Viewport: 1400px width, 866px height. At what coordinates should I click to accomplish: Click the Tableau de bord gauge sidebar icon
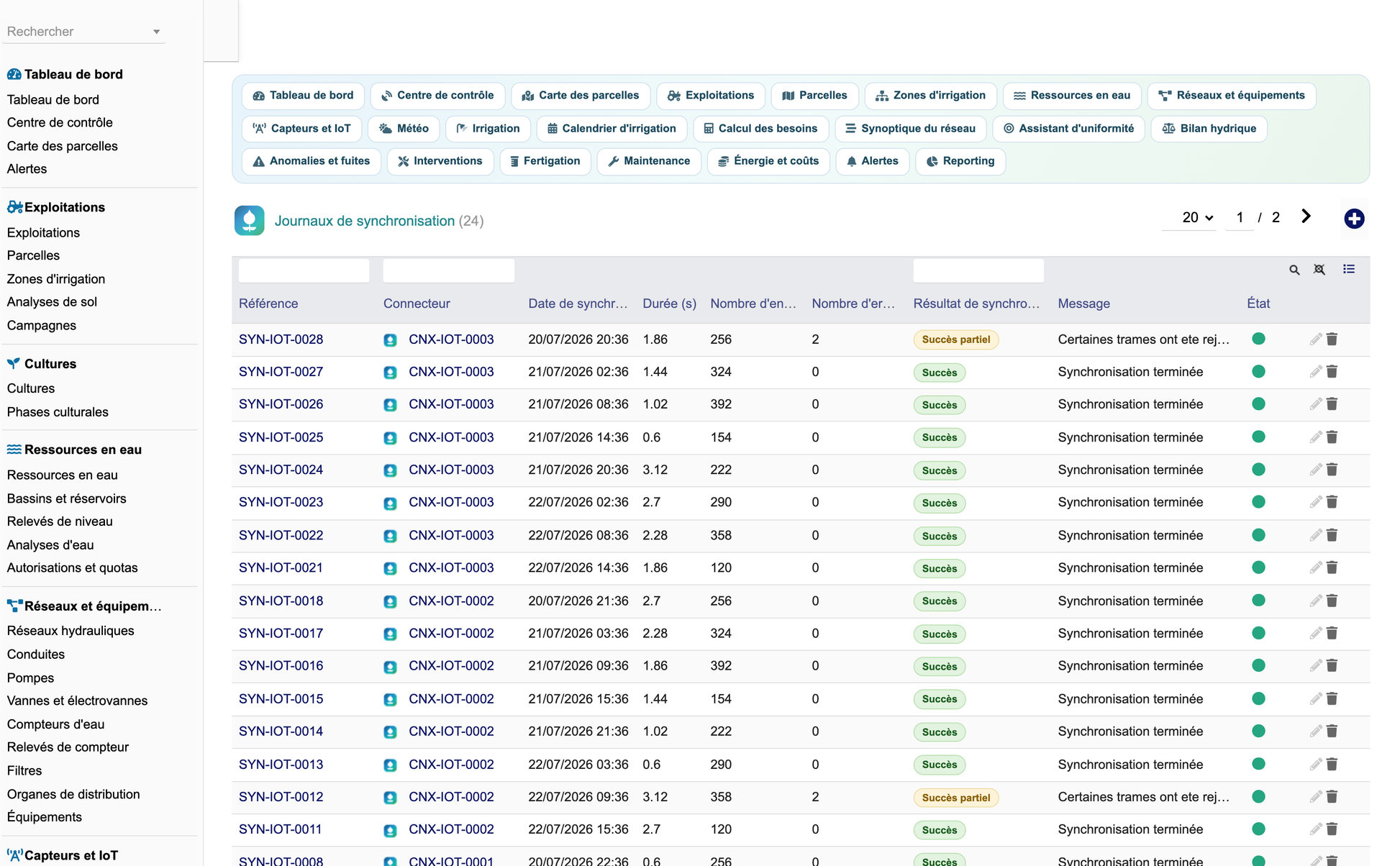click(x=14, y=74)
